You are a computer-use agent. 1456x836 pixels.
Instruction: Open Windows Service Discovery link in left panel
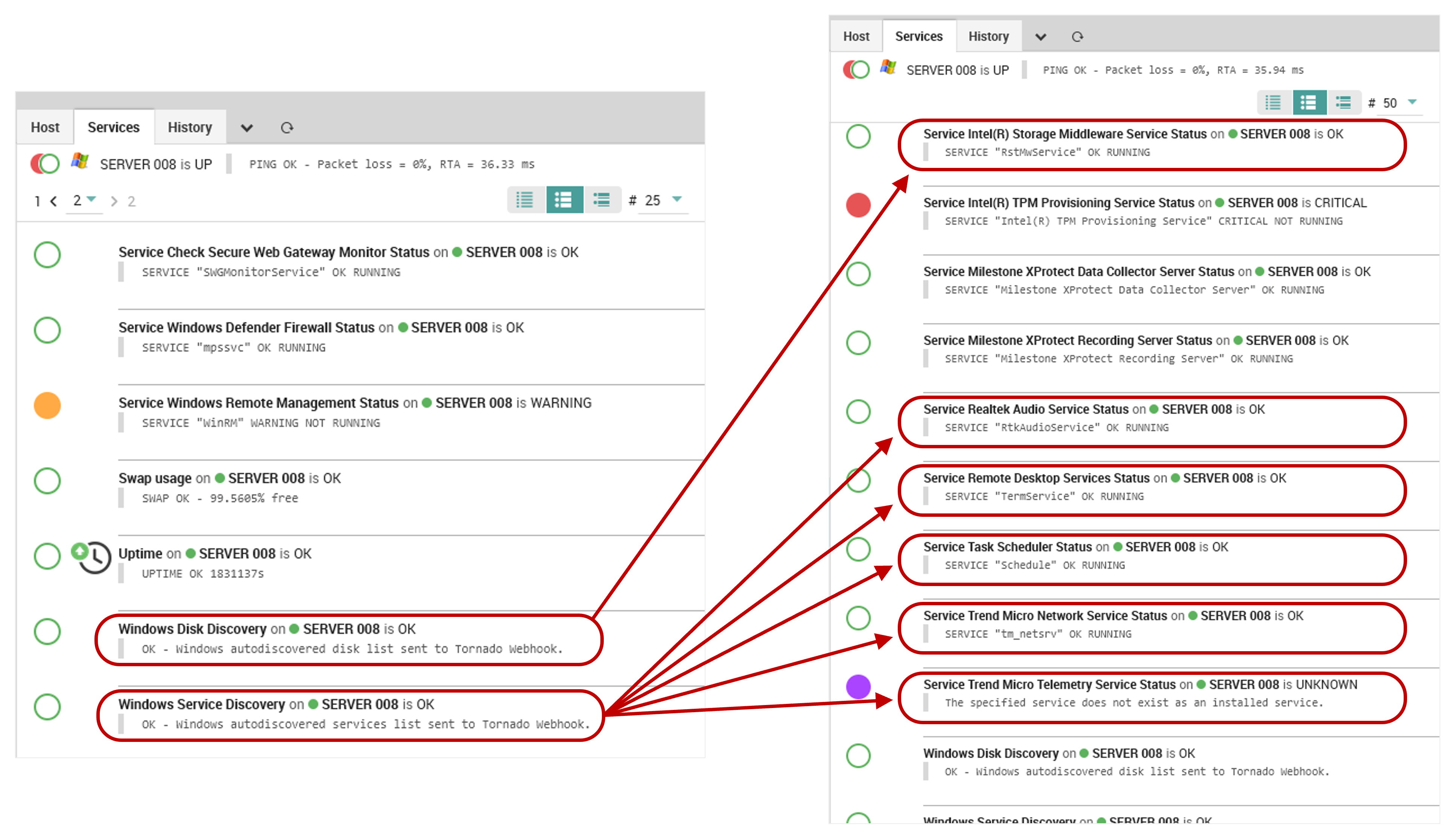[201, 705]
